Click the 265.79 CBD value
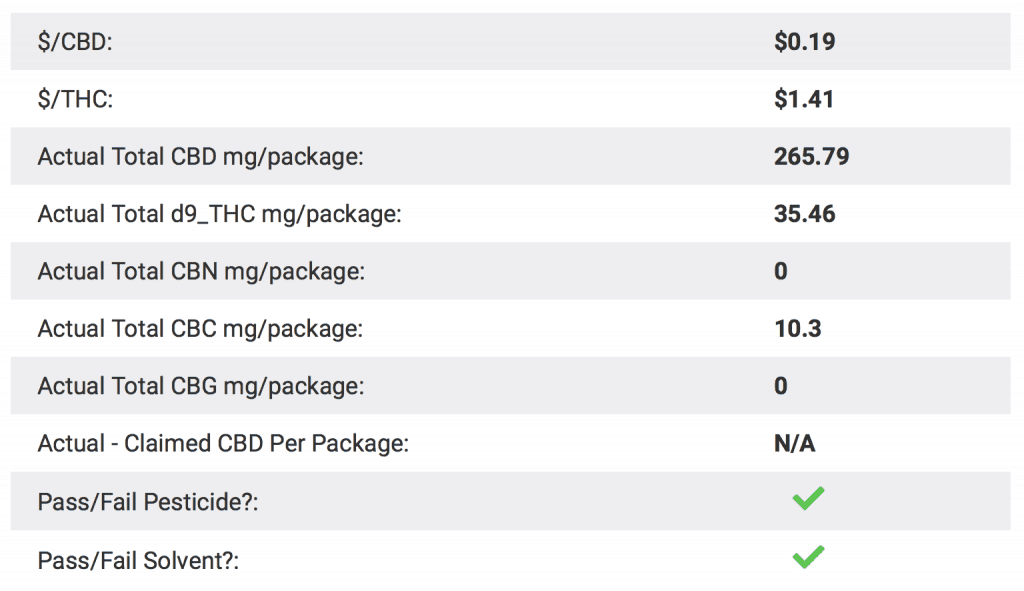The width and height of the screenshot is (1024, 591). click(812, 157)
